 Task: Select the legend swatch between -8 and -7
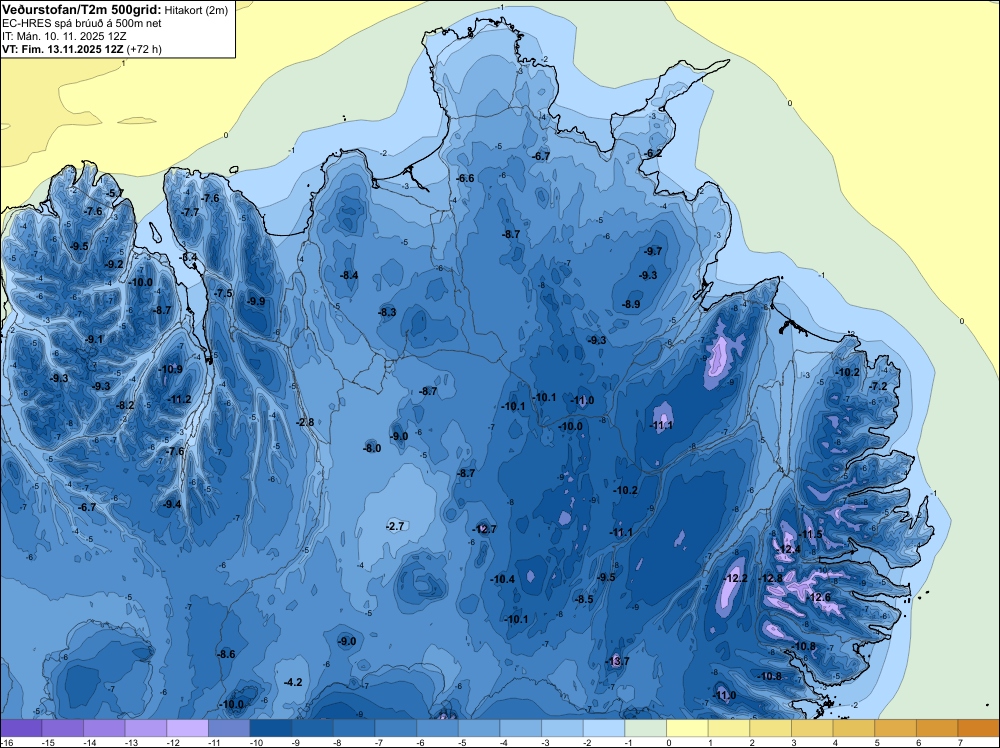pyautogui.click(x=354, y=728)
